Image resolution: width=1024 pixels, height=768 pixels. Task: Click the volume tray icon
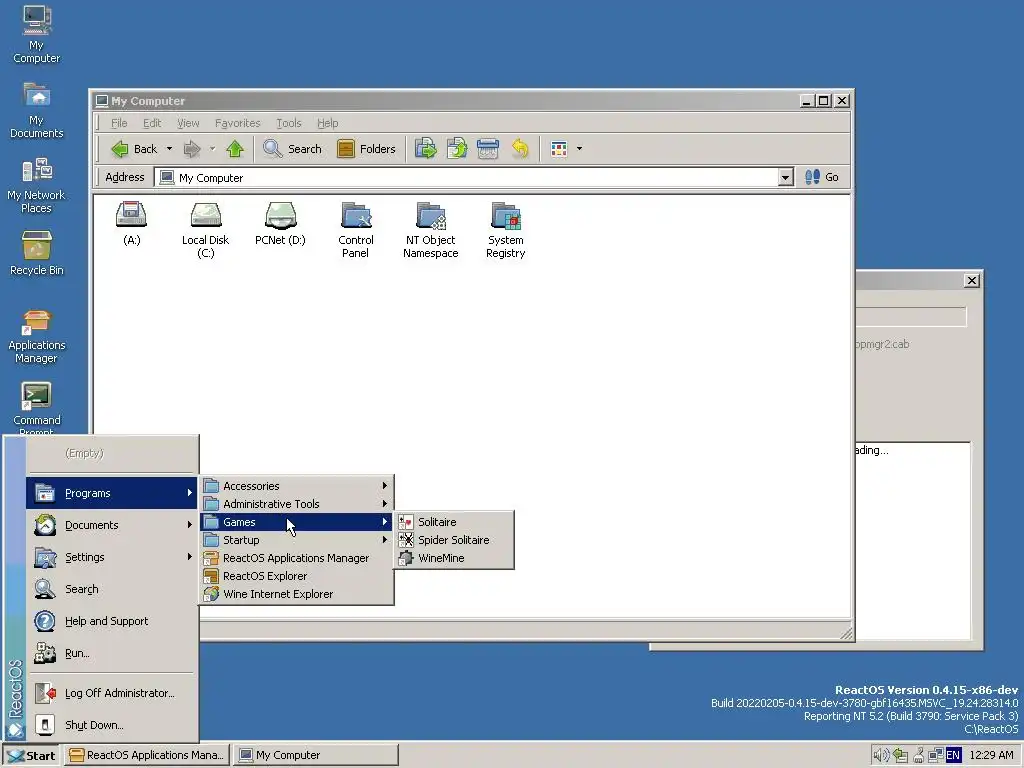881,756
